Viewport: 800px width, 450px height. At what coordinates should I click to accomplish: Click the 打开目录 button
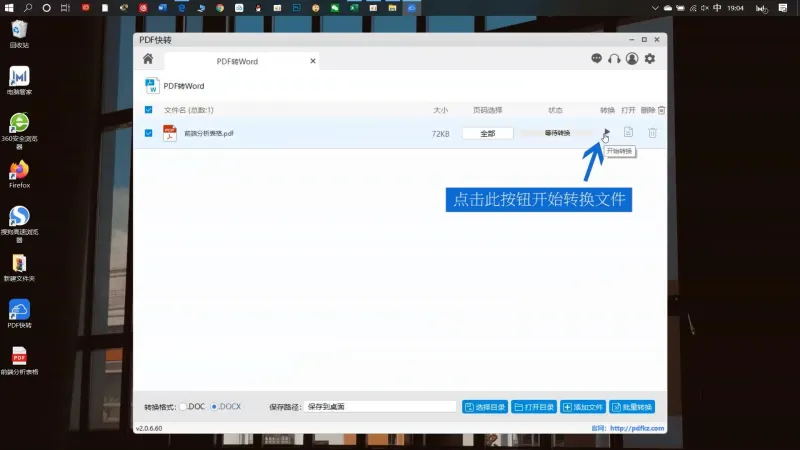[x=534, y=407]
